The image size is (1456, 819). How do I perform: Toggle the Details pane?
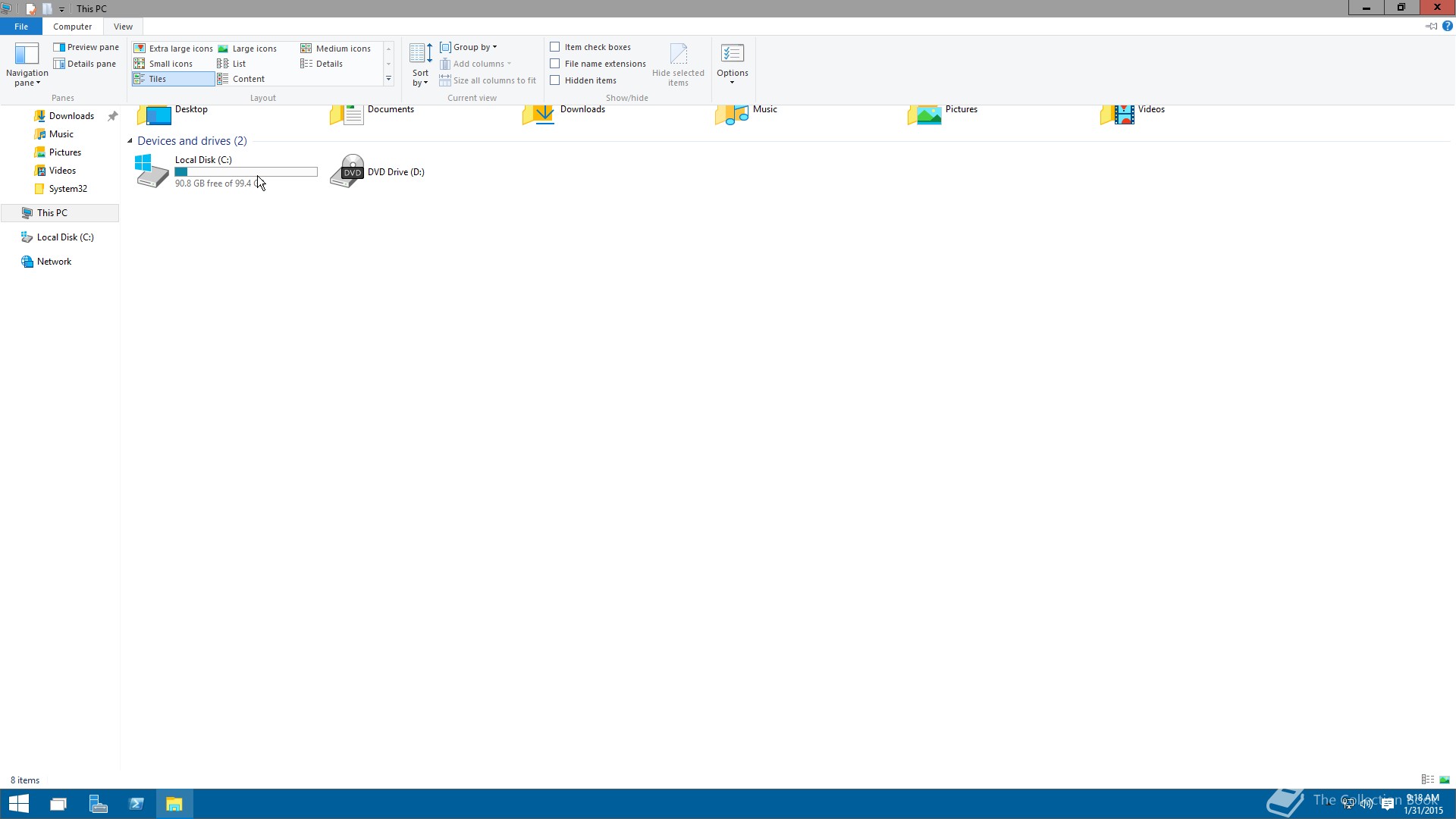click(85, 64)
